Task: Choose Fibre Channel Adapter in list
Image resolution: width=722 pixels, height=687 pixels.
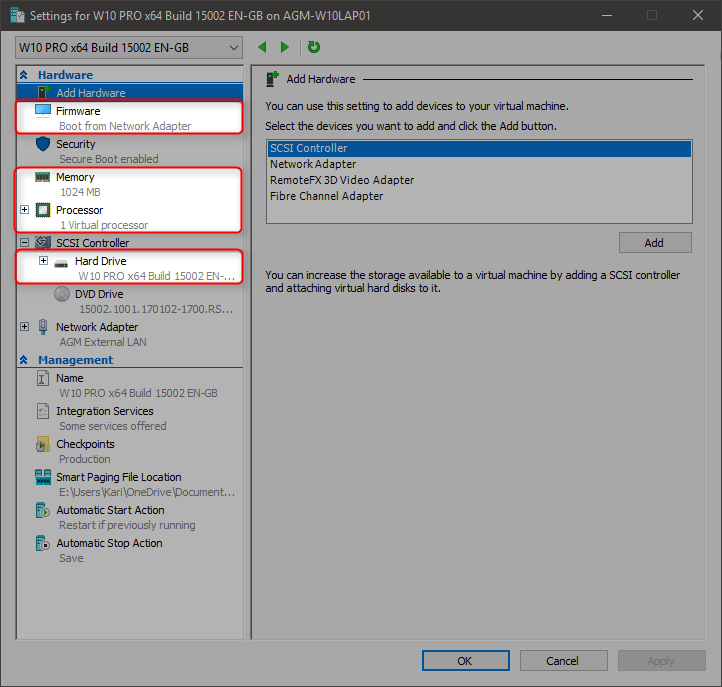Action: pyautogui.click(x=479, y=196)
